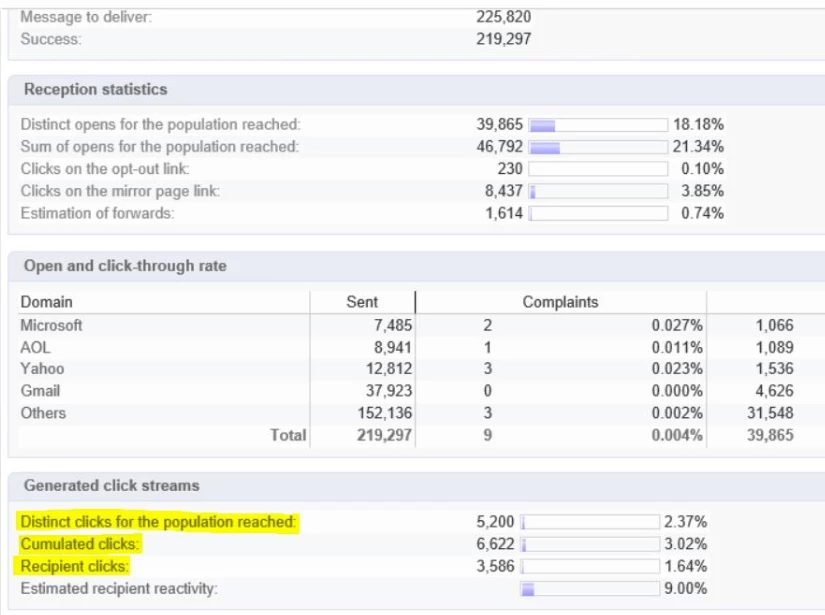Select the 46,792 sum of opens value
The image size is (825, 615).
click(499, 146)
